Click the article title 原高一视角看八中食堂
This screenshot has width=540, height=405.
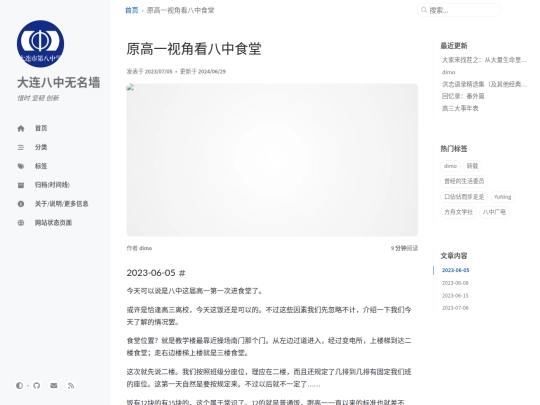[x=194, y=49]
